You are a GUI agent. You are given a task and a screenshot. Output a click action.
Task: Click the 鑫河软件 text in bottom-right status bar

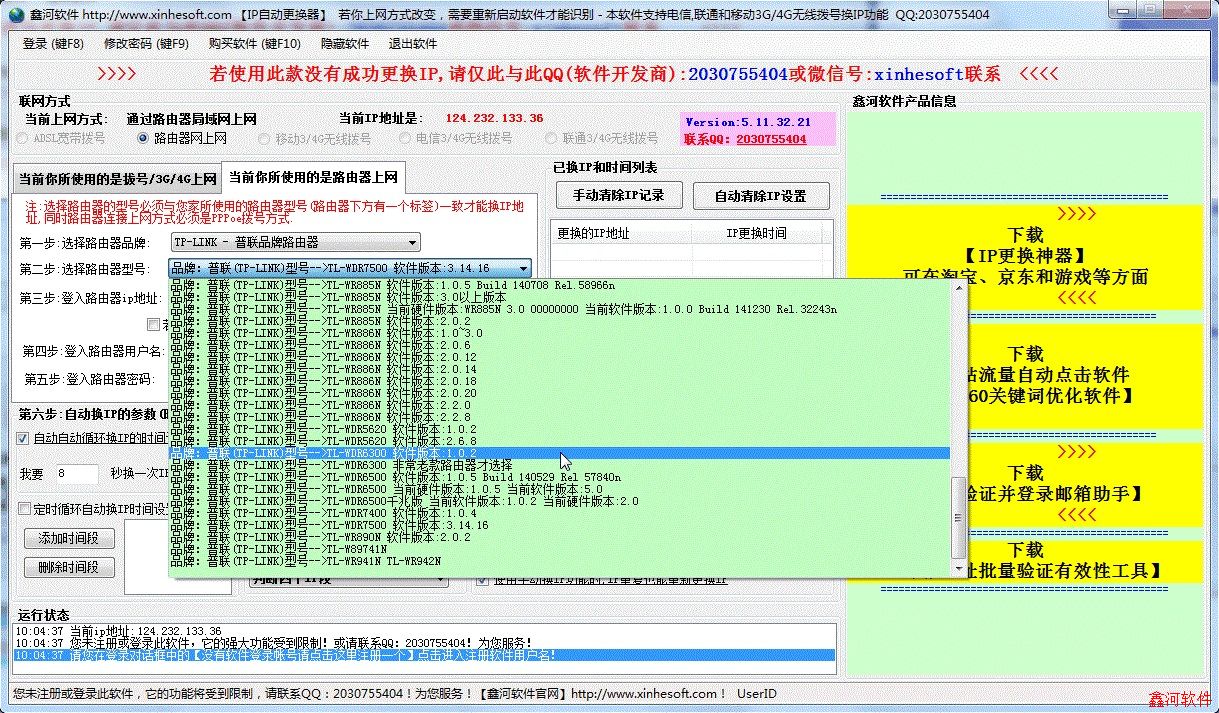click(x=1179, y=699)
